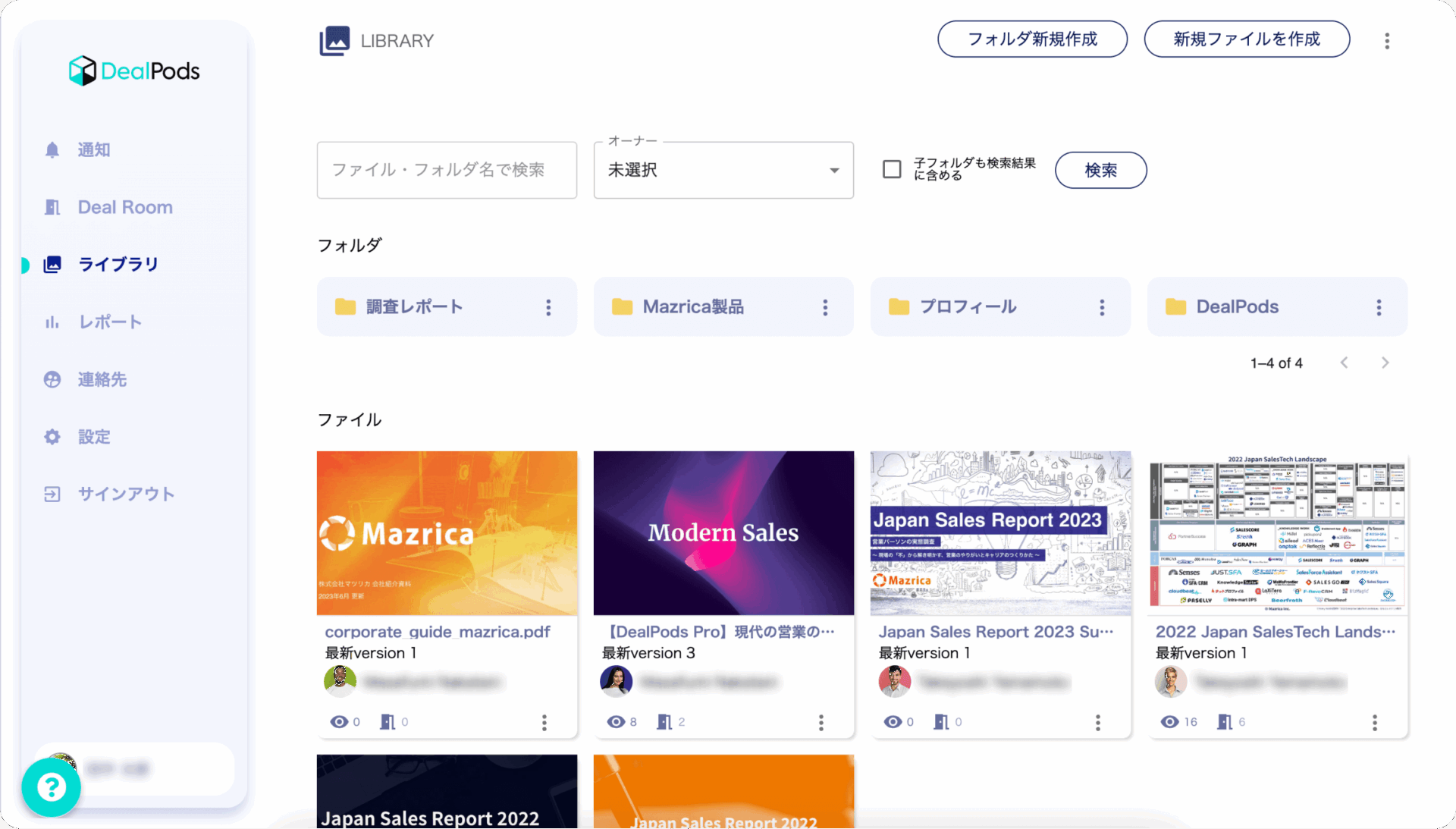The height and width of the screenshot is (829, 1456).
Task: Open the header more options menu
Action: click(x=1387, y=41)
